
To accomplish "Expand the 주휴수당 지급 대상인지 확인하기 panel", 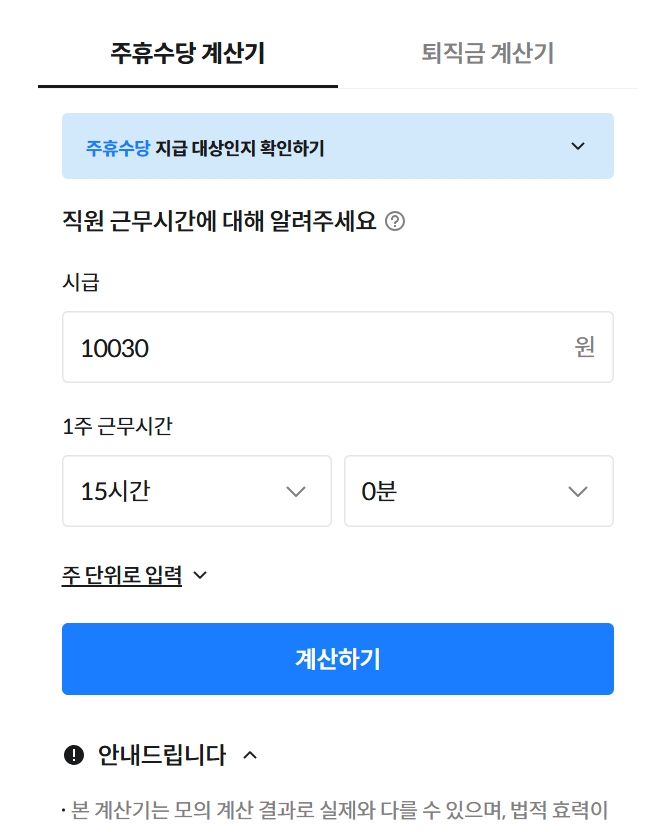I will [x=338, y=146].
